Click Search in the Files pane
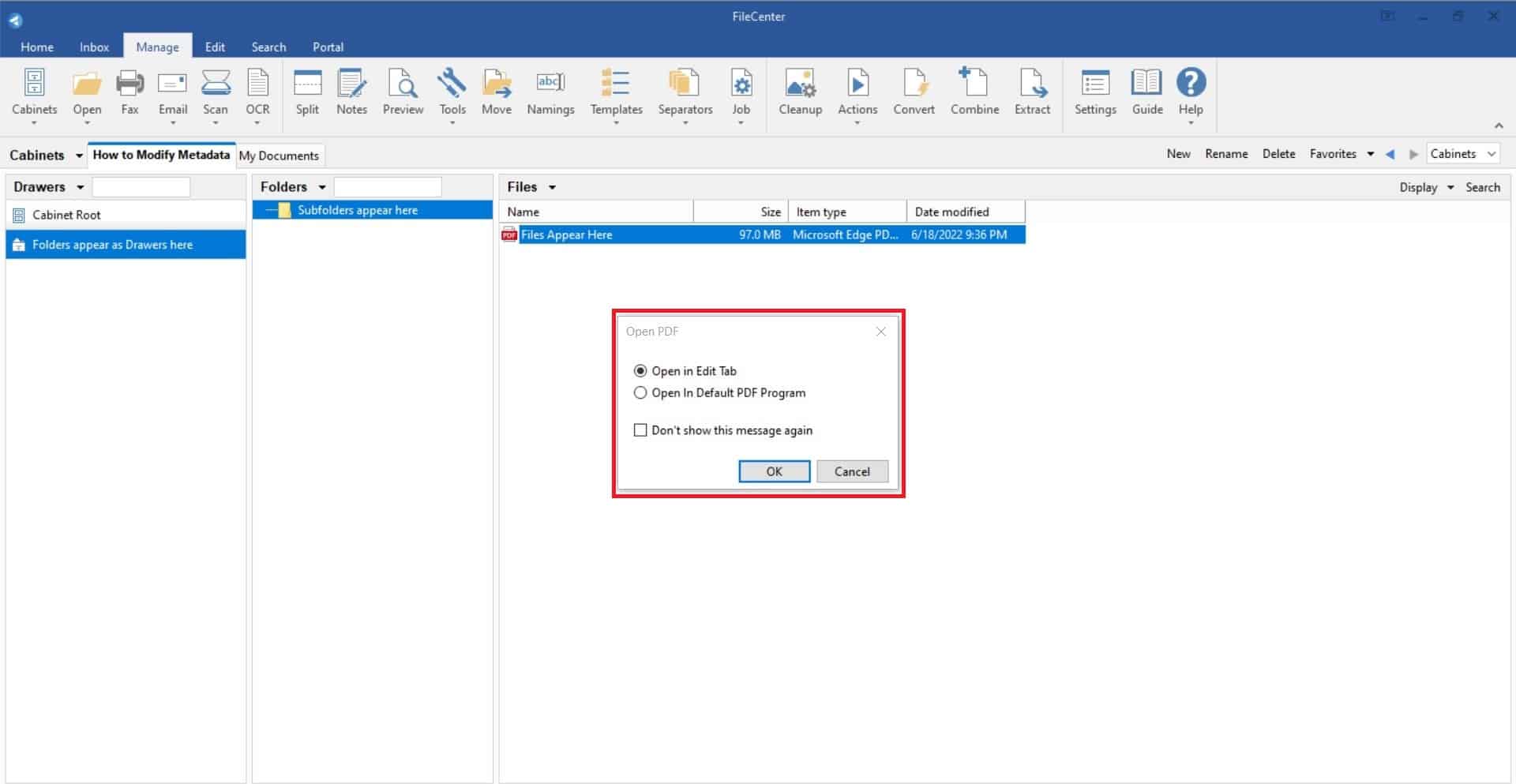 1482,187
